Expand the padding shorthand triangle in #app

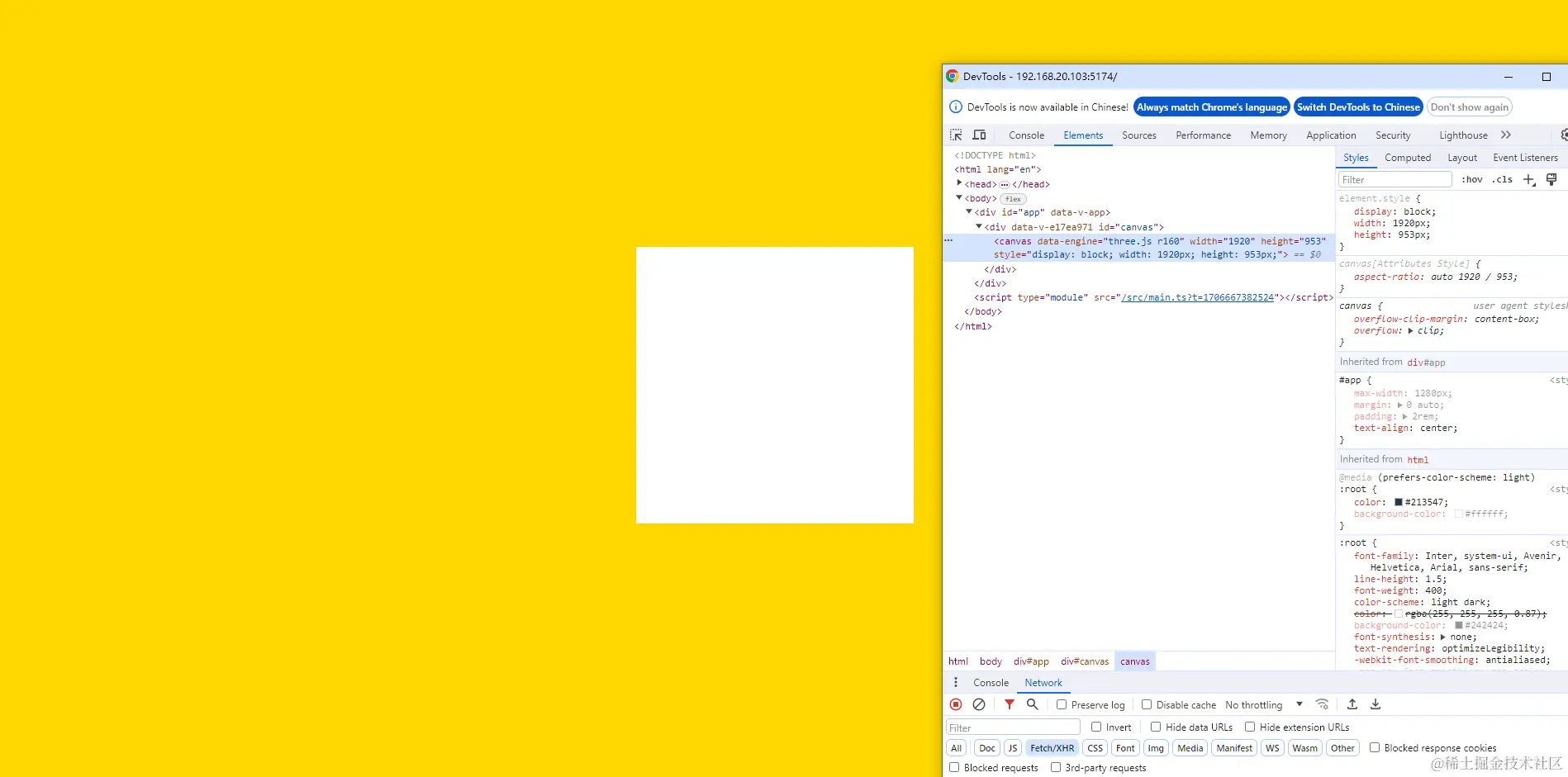(1404, 416)
